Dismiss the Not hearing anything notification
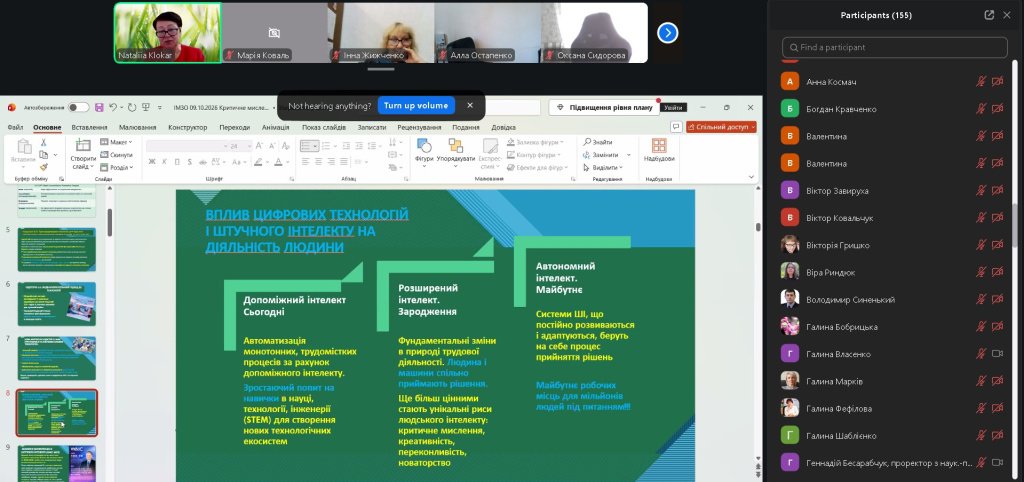 [470, 105]
